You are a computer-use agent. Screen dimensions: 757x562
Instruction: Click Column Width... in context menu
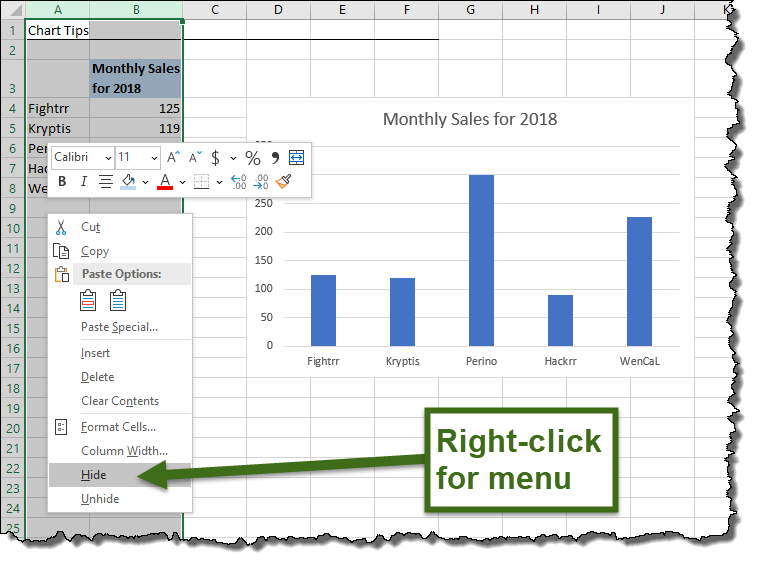click(x=124, y=451)
